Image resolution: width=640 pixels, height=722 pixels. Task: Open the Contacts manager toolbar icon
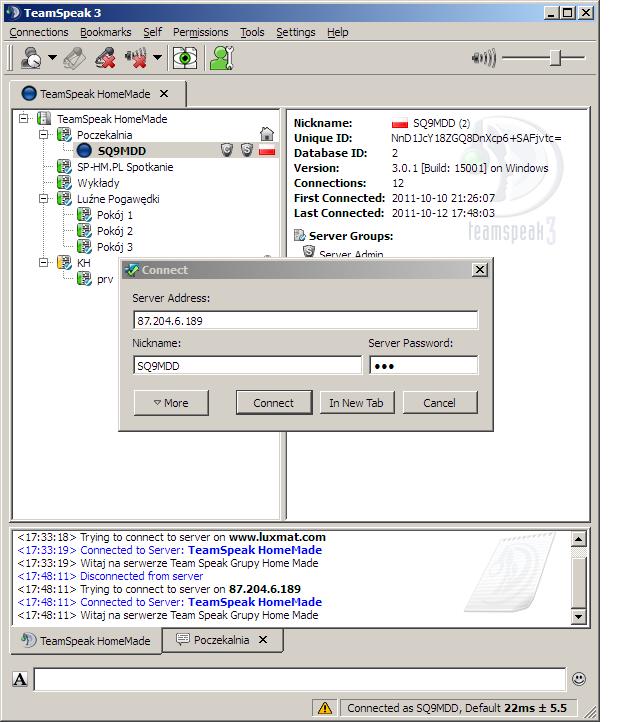tap(222, 58)
